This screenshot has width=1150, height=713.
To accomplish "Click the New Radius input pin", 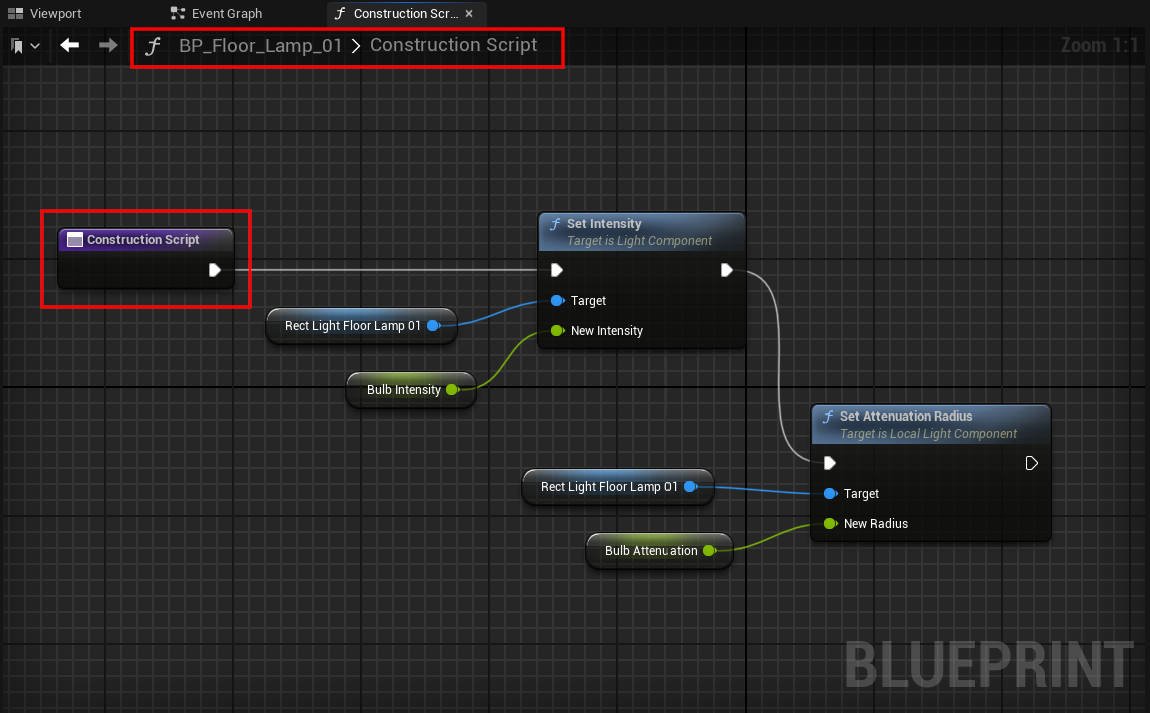I will tap(830, 524).
